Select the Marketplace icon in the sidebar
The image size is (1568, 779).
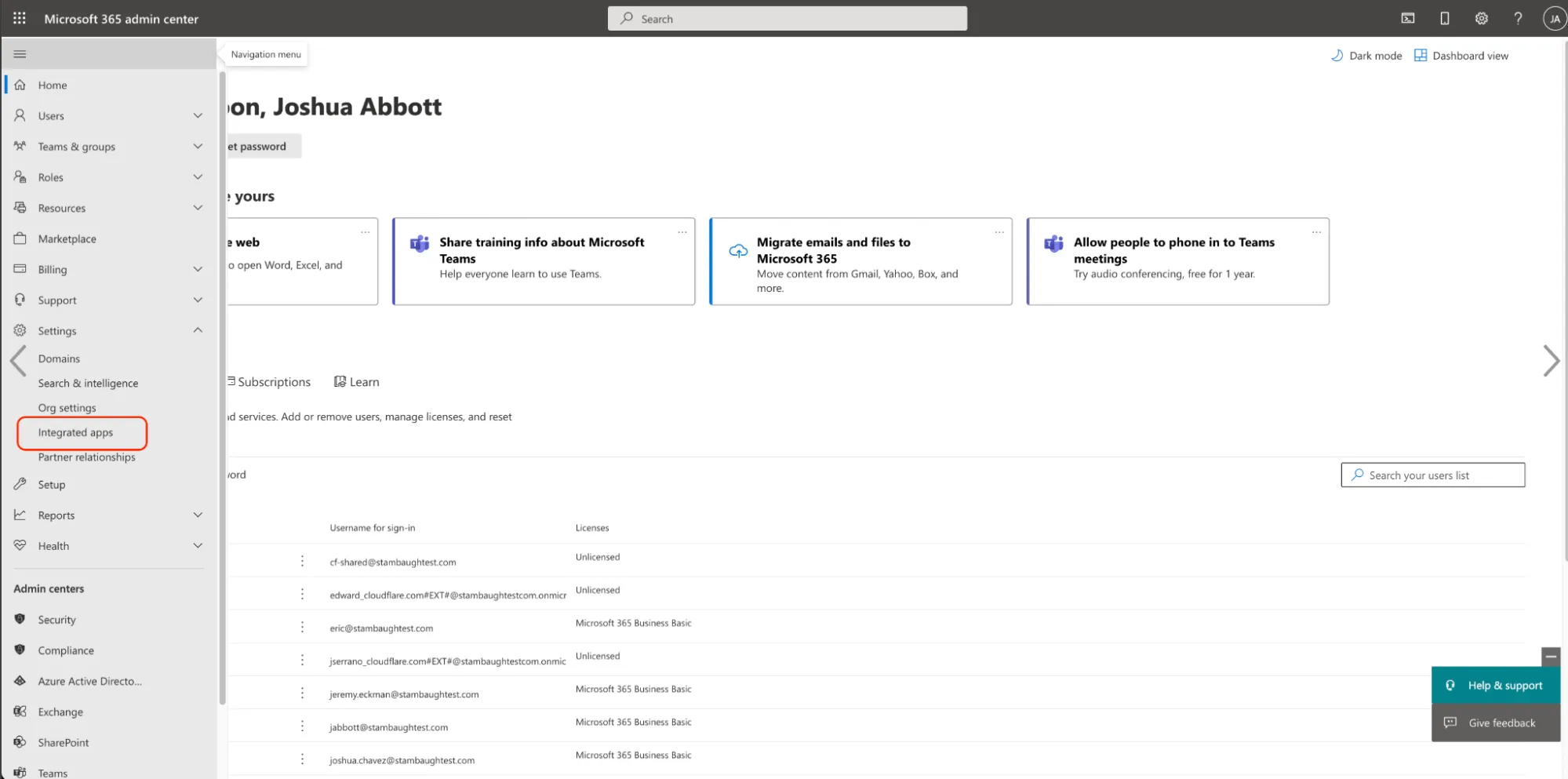click(x=20, y=238)
